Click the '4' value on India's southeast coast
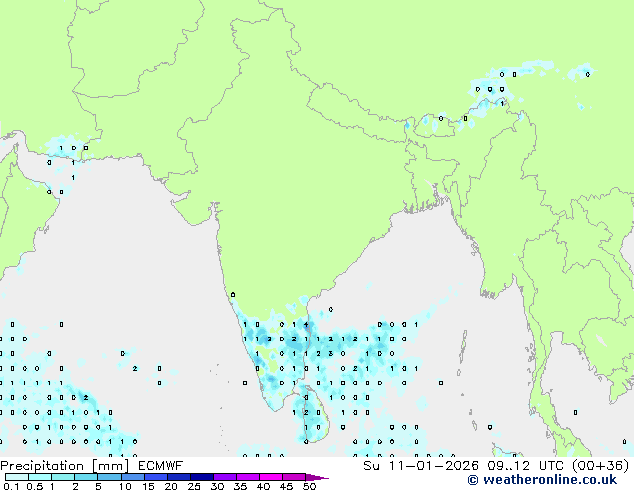This screenshot has height=490, width=634. pos(306,324)
